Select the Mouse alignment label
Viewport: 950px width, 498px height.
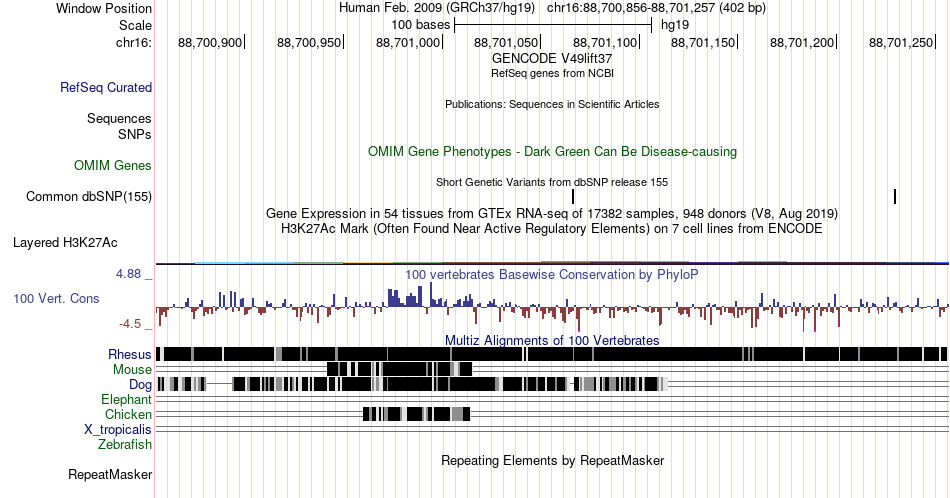click(132, 370)
